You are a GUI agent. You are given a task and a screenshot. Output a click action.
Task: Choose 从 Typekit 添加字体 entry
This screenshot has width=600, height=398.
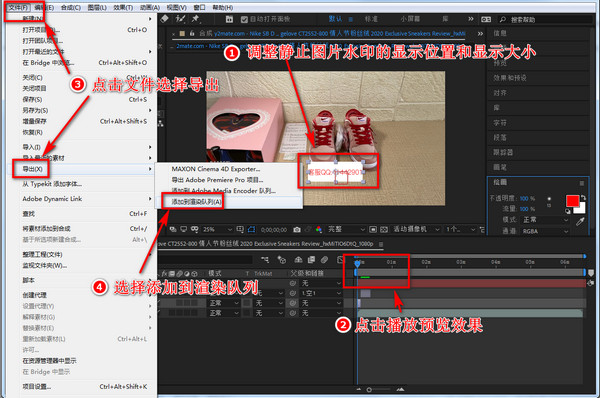tap(83, 184)
